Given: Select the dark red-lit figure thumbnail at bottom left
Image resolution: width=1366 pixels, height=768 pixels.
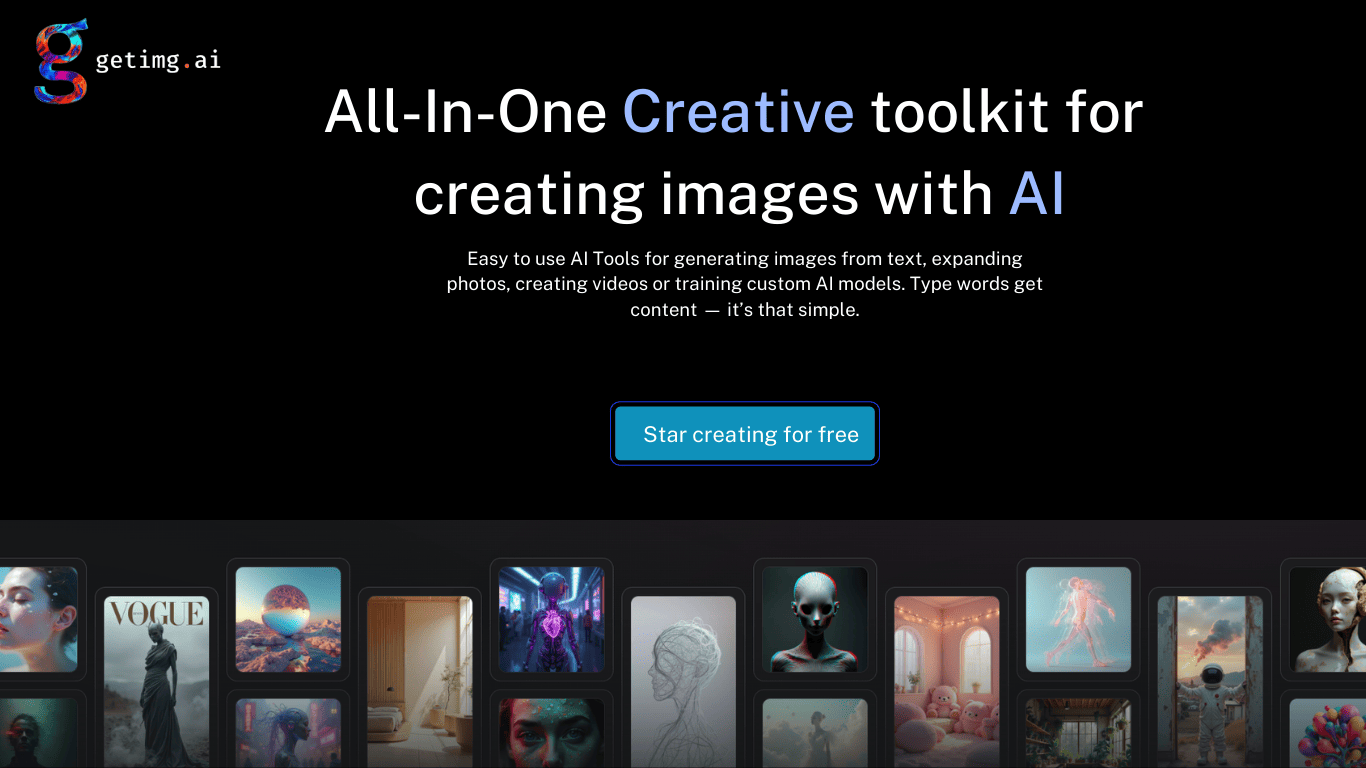Looking at the screenshot, I should point(38,733).
